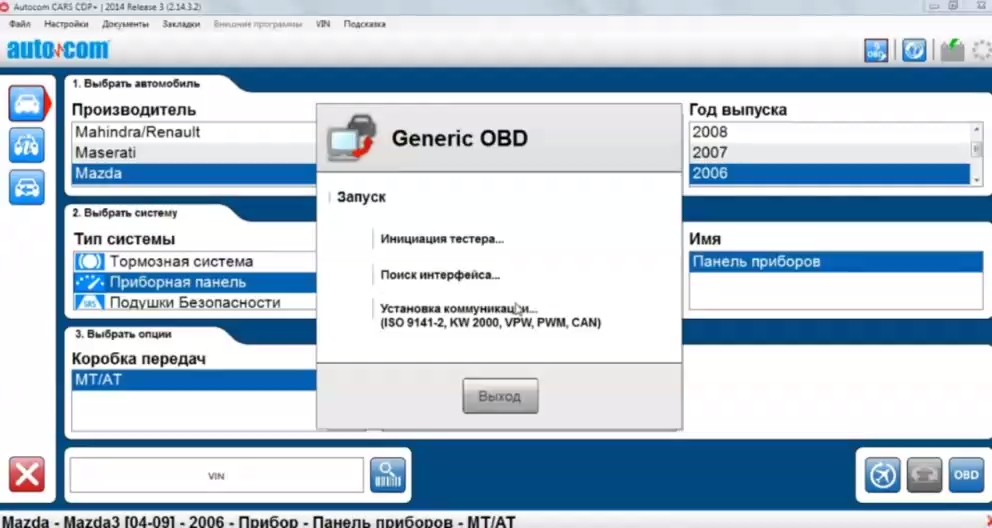Click the gray phone icon at bottom right
This screenshot has width=992, height=528.
pyautogui.click(x=924, y=475)
